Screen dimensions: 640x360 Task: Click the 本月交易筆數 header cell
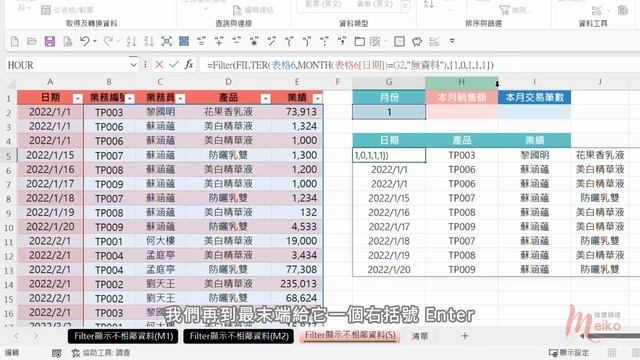tap(534, 98)
